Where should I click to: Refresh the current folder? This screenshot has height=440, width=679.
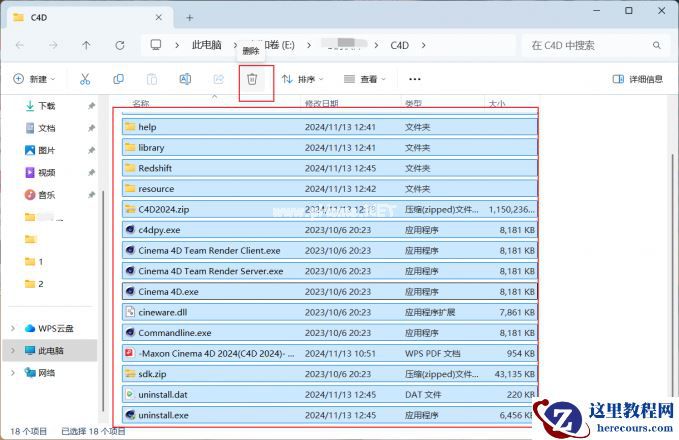tap(120, 45)
